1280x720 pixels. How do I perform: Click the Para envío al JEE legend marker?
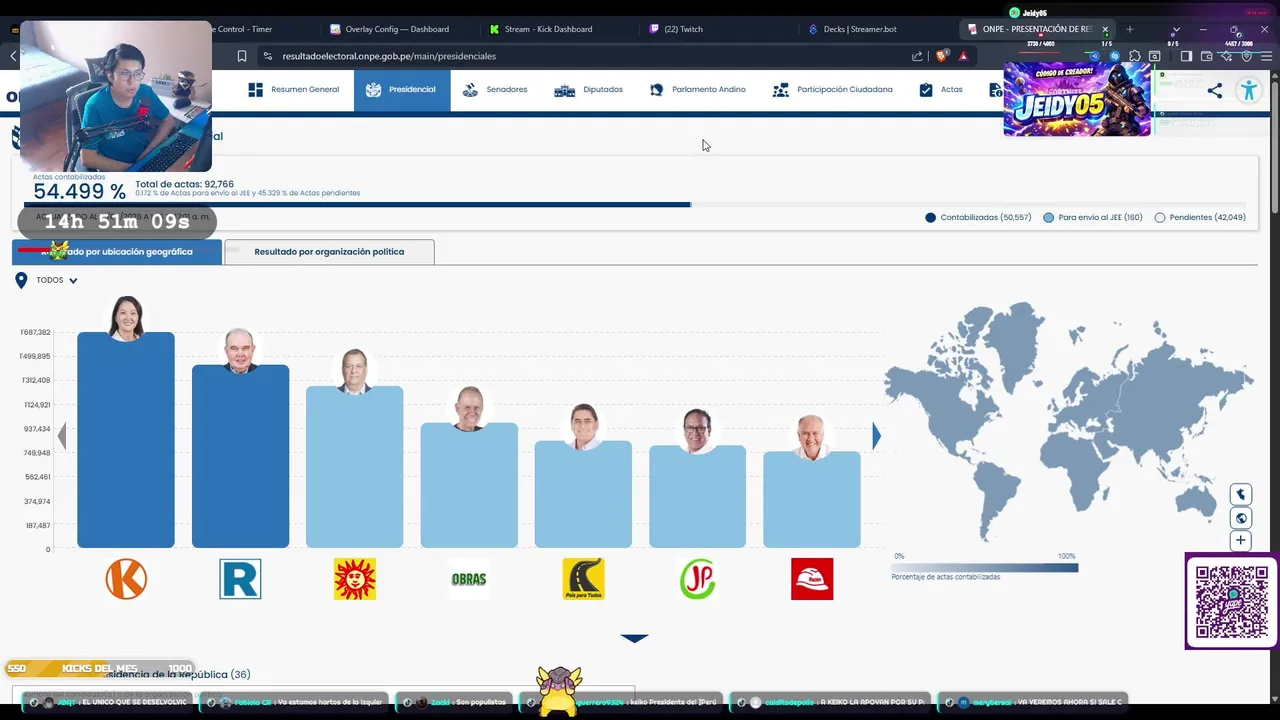tap(1048, 217)
